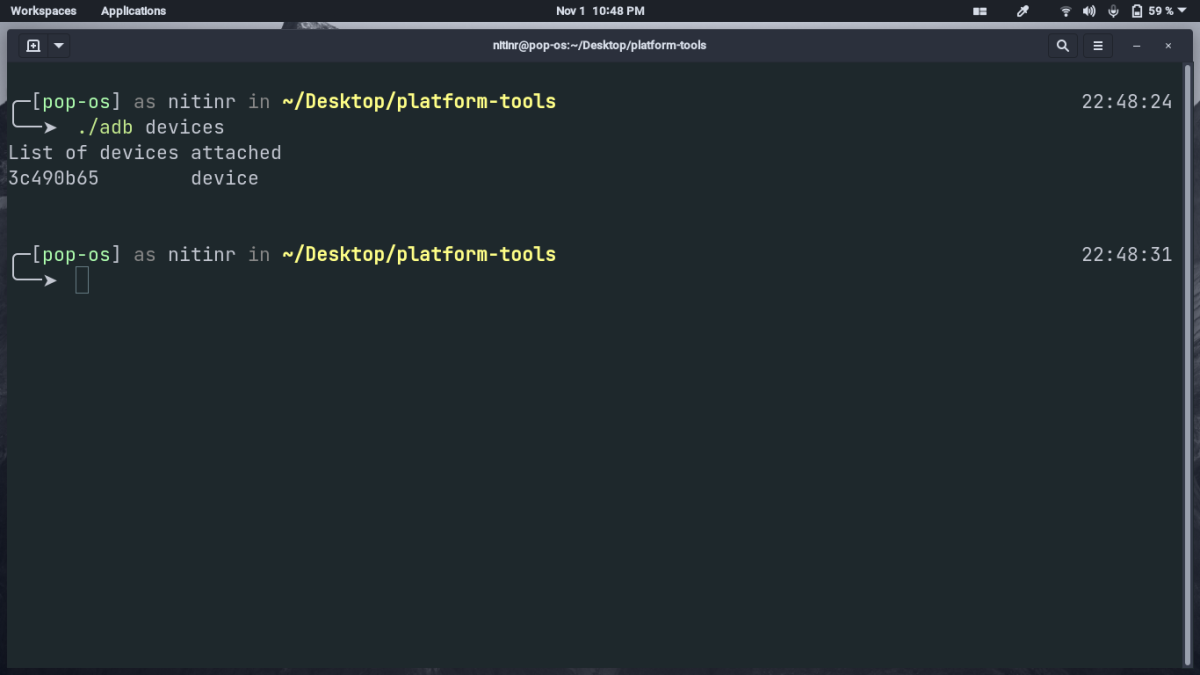Click the battery icon
This screenshot has height=675, width=1200.
1137,11
